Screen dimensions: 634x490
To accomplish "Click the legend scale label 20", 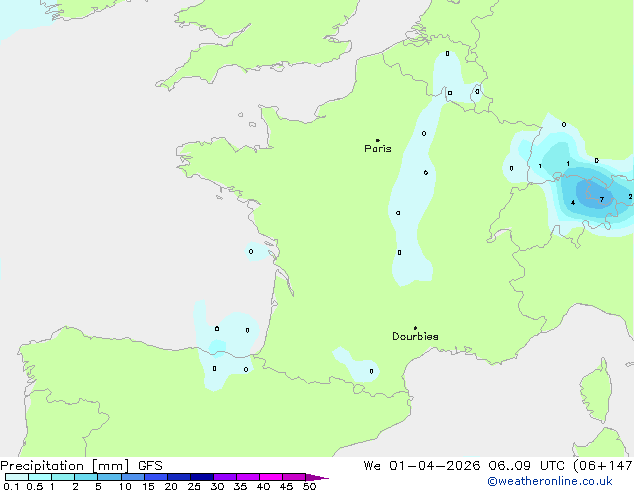I will coord(171,486).
